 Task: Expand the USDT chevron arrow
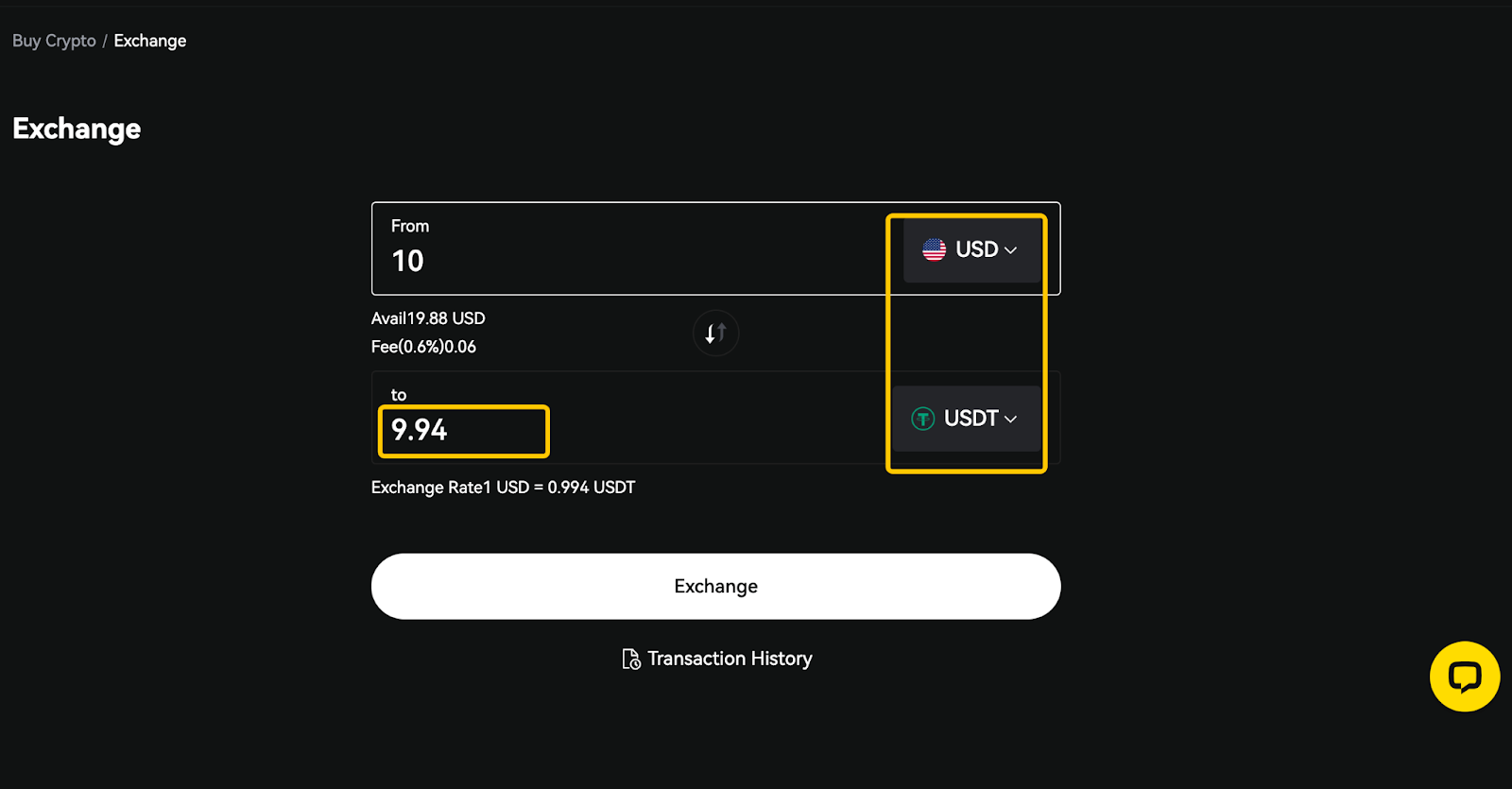[1011, 420]
